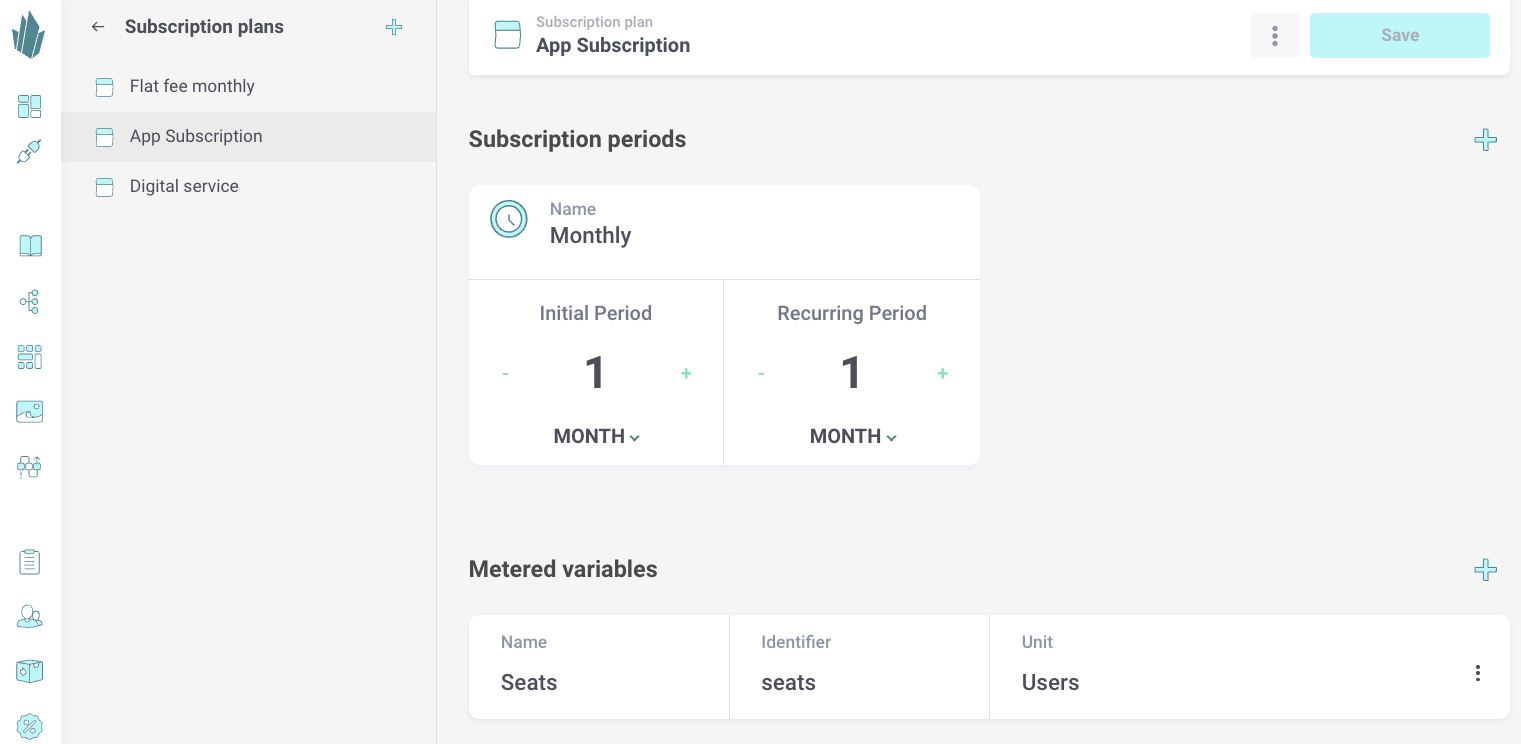Screen dimensions: 1521x744
Task: Add a new subscription period
Action: point(1485,140)
